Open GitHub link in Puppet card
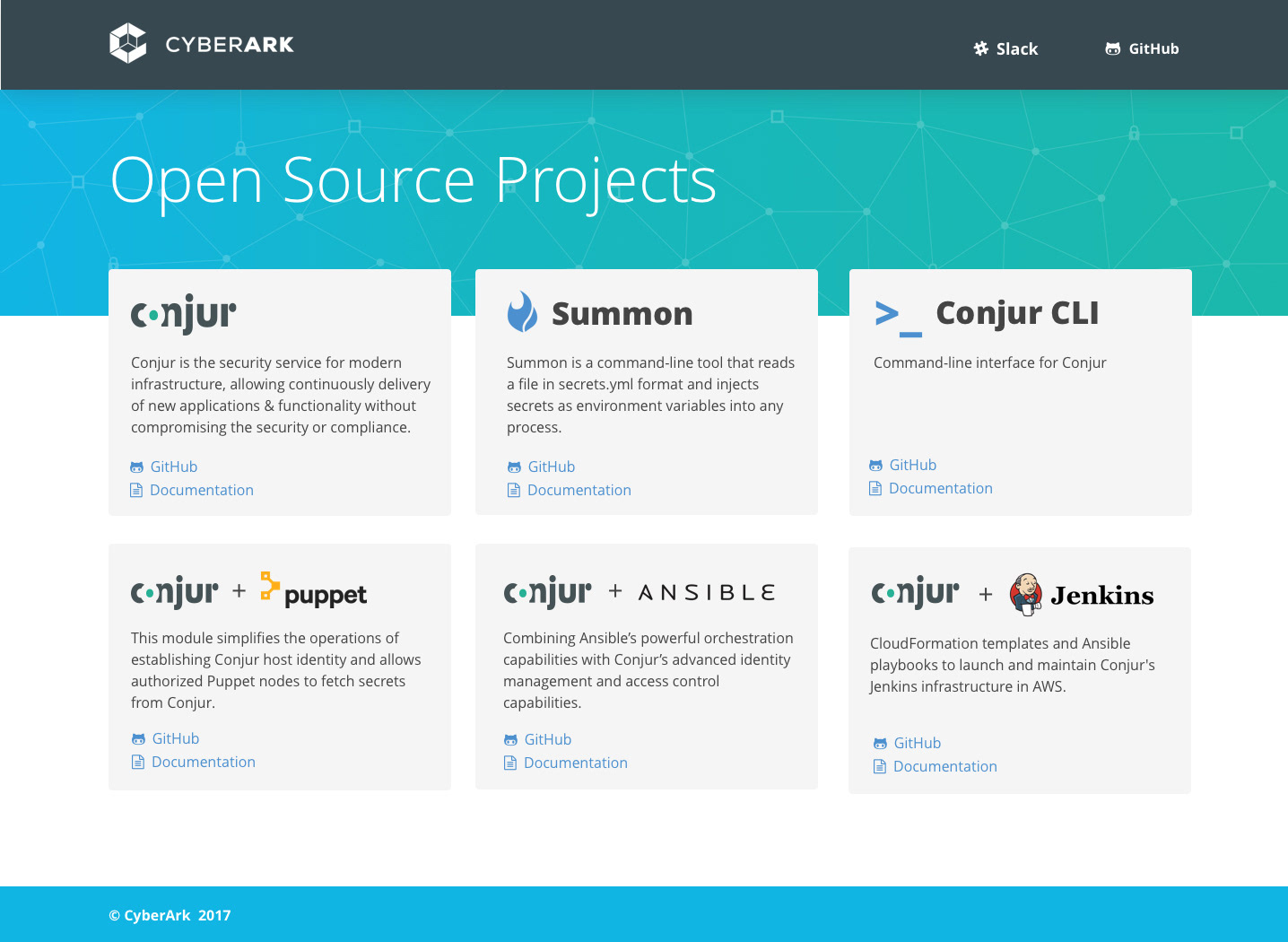Image resolution: width=1288 pixels, height=942 pixels. [176, 738]
